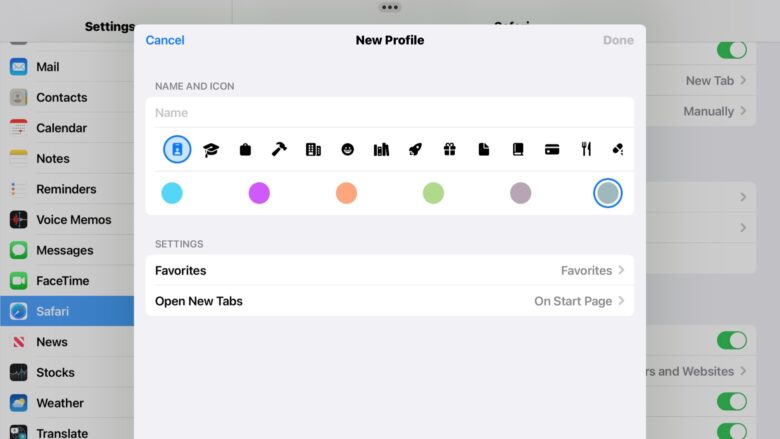Choose the pills profile icon
Screen dimensions: 780x439
(x=618, y=149)
